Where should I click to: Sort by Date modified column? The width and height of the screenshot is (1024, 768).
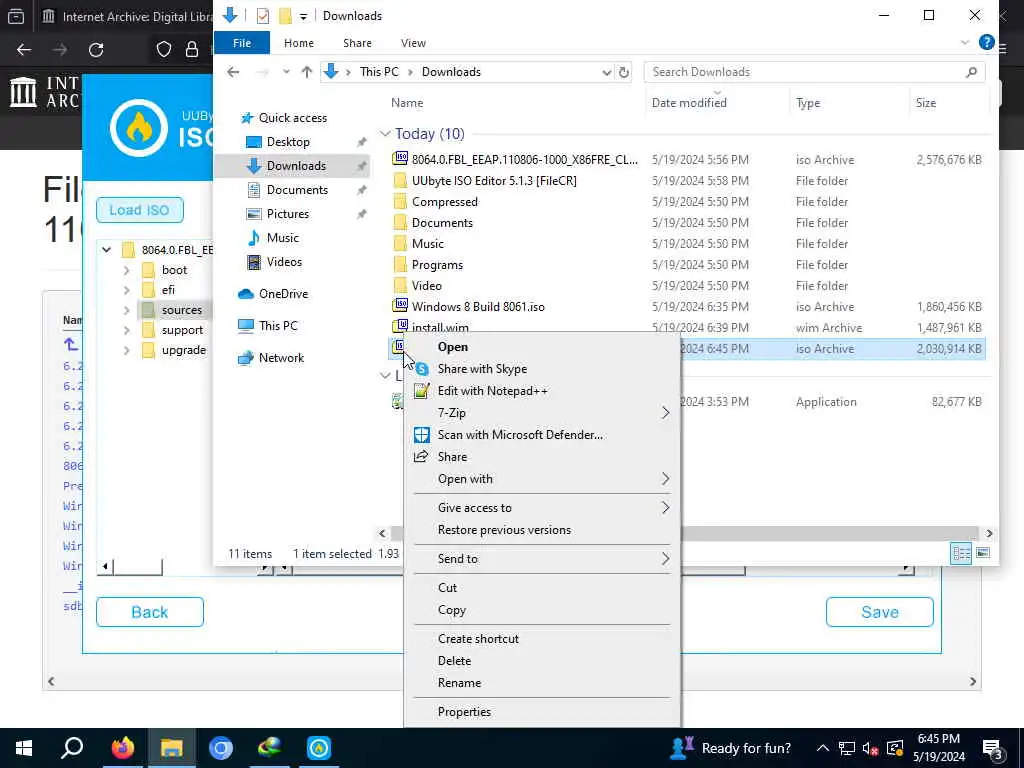coord(689,103)
